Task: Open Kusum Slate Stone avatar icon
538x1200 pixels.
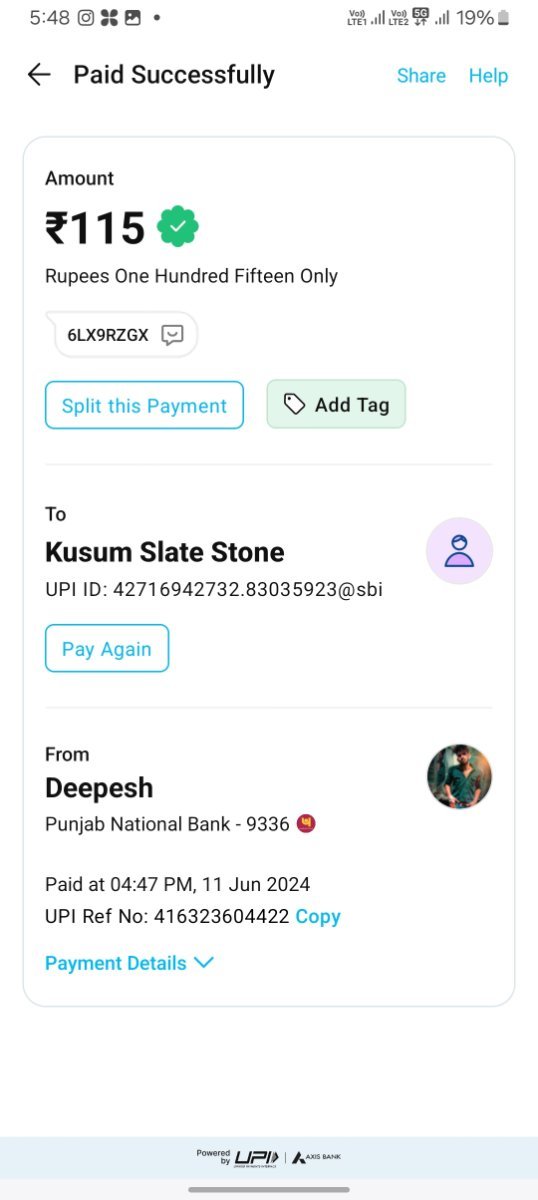Action: coord(459,551)
